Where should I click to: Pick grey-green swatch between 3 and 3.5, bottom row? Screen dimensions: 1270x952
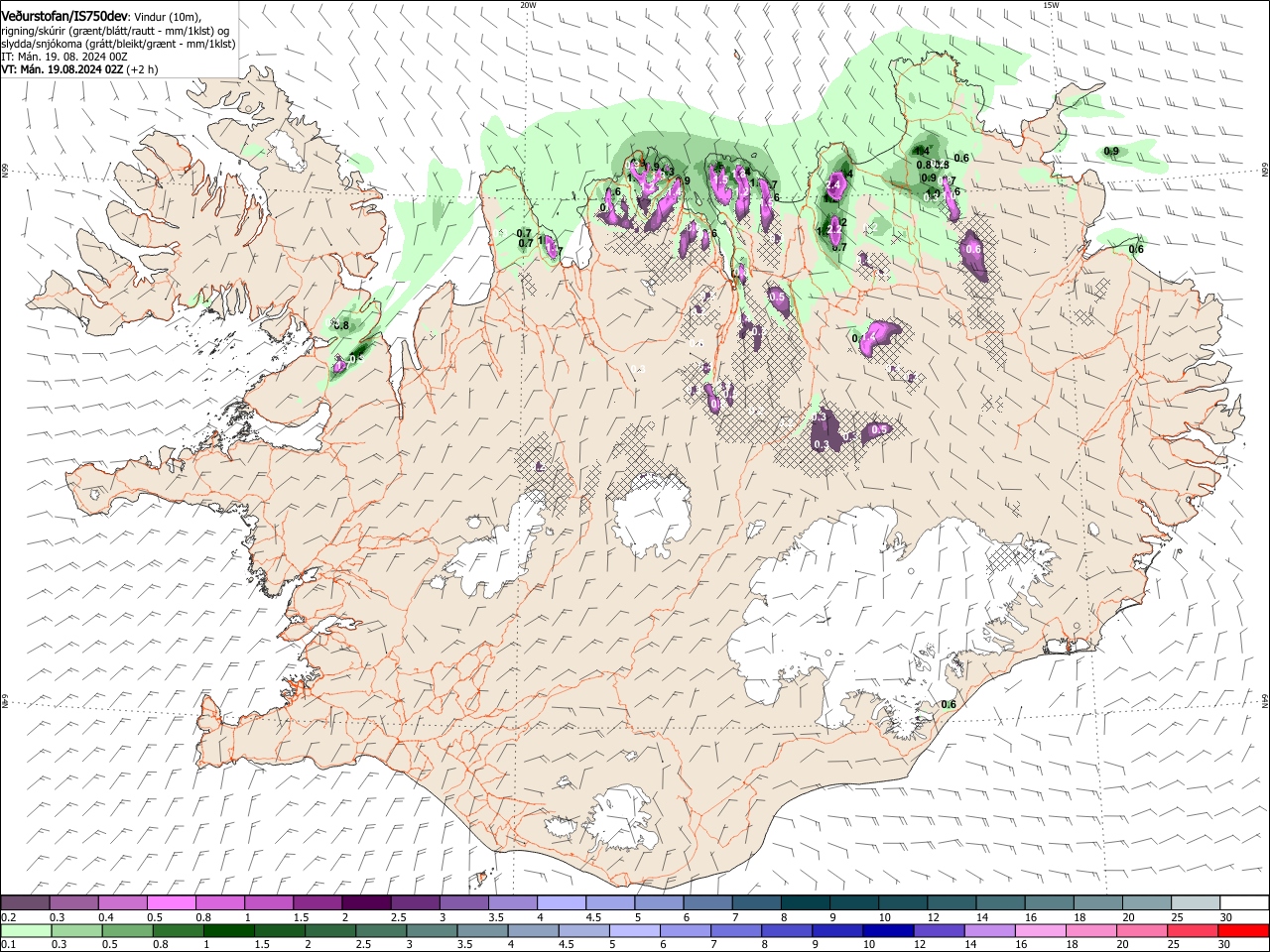(430, 930)
